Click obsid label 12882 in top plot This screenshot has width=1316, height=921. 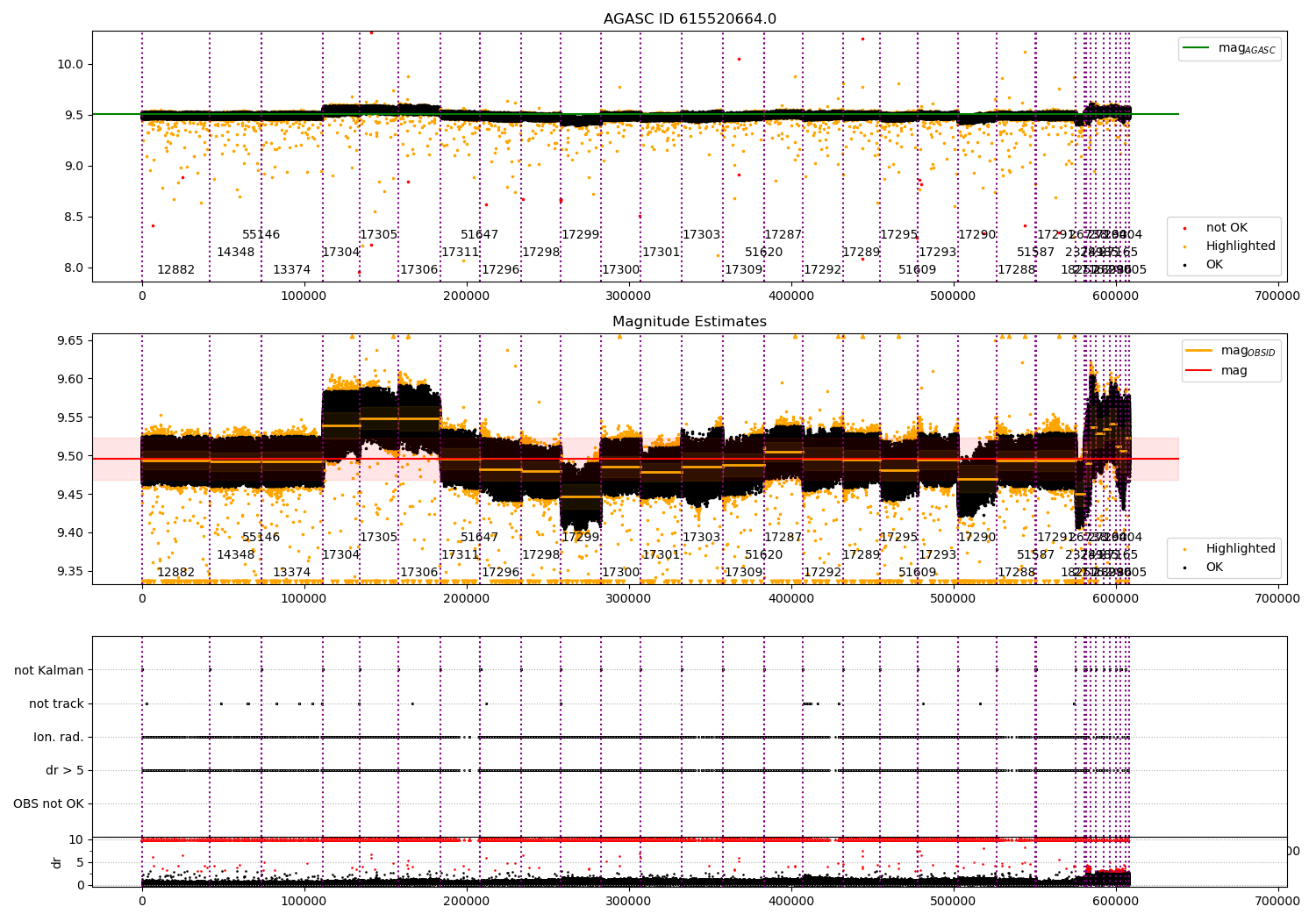pos(176,269)
